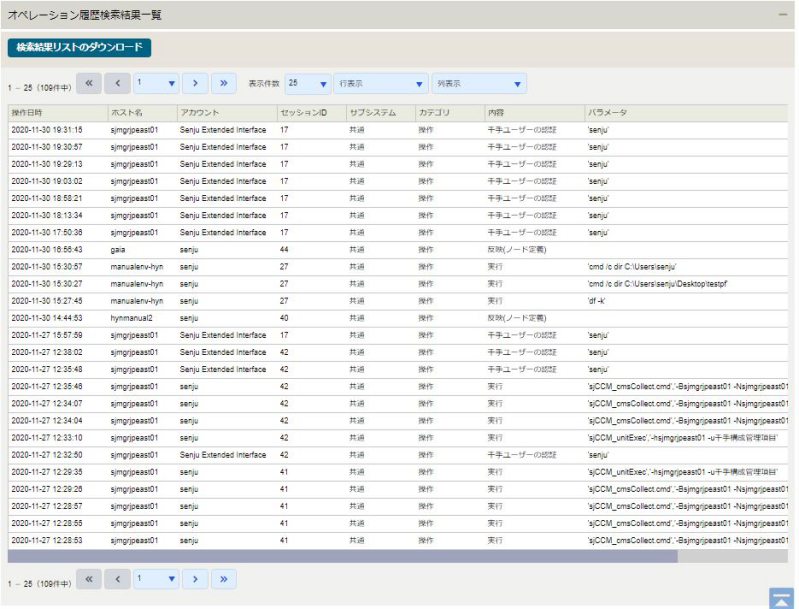Viewport: 799px width, 609px height.
Task: Click 反映(ノード定義) in the gaia row
Action: [517, 250]
